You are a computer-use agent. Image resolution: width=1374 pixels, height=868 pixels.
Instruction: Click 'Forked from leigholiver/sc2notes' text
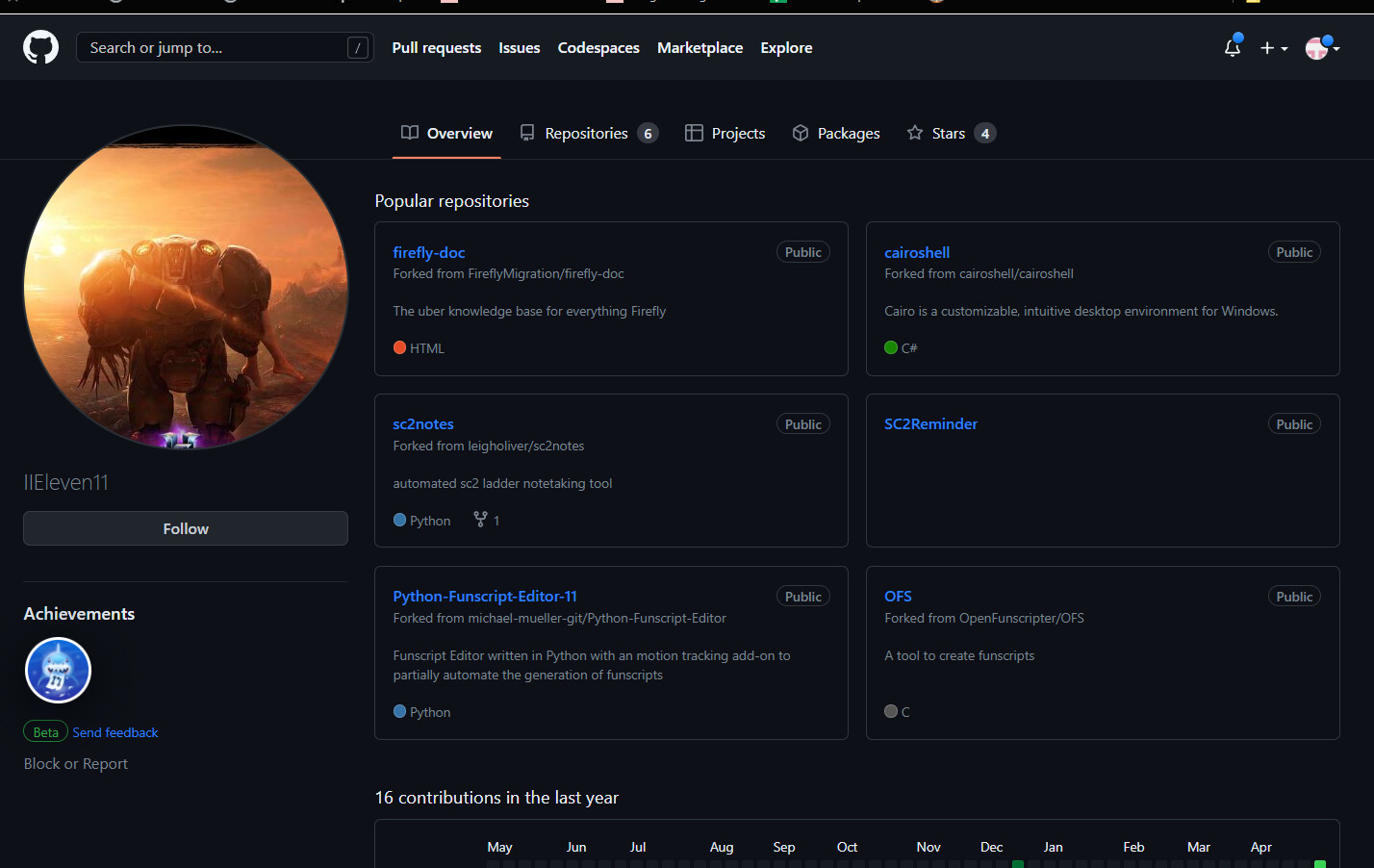tap(488, 447)
